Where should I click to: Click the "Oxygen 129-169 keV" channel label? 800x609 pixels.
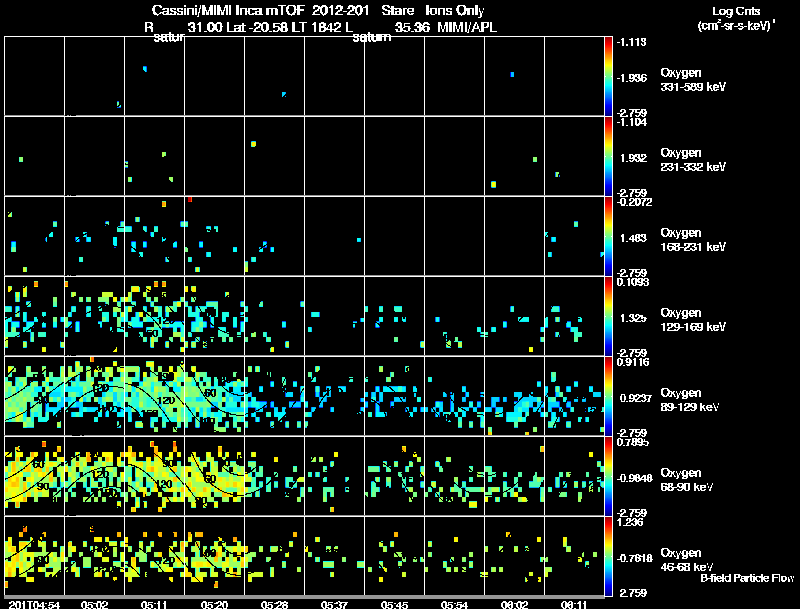coord(693,320)
